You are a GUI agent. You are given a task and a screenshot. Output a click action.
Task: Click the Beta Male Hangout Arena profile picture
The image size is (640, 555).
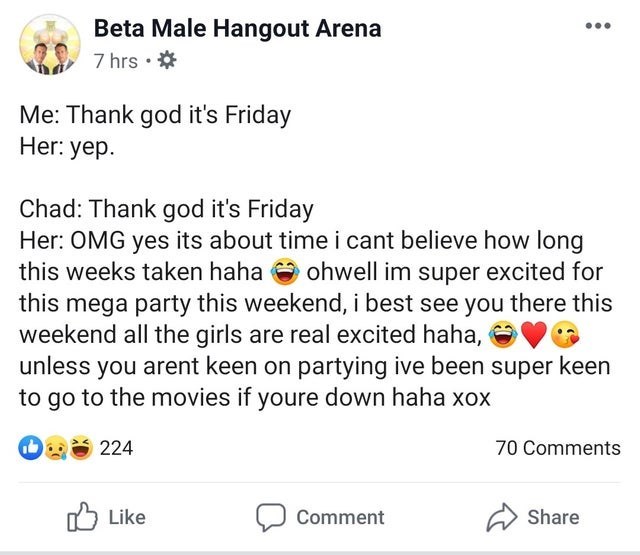49,47
